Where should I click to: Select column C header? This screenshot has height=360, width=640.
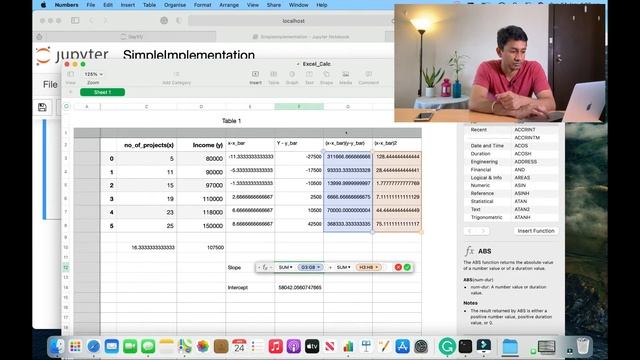point(147,107)
